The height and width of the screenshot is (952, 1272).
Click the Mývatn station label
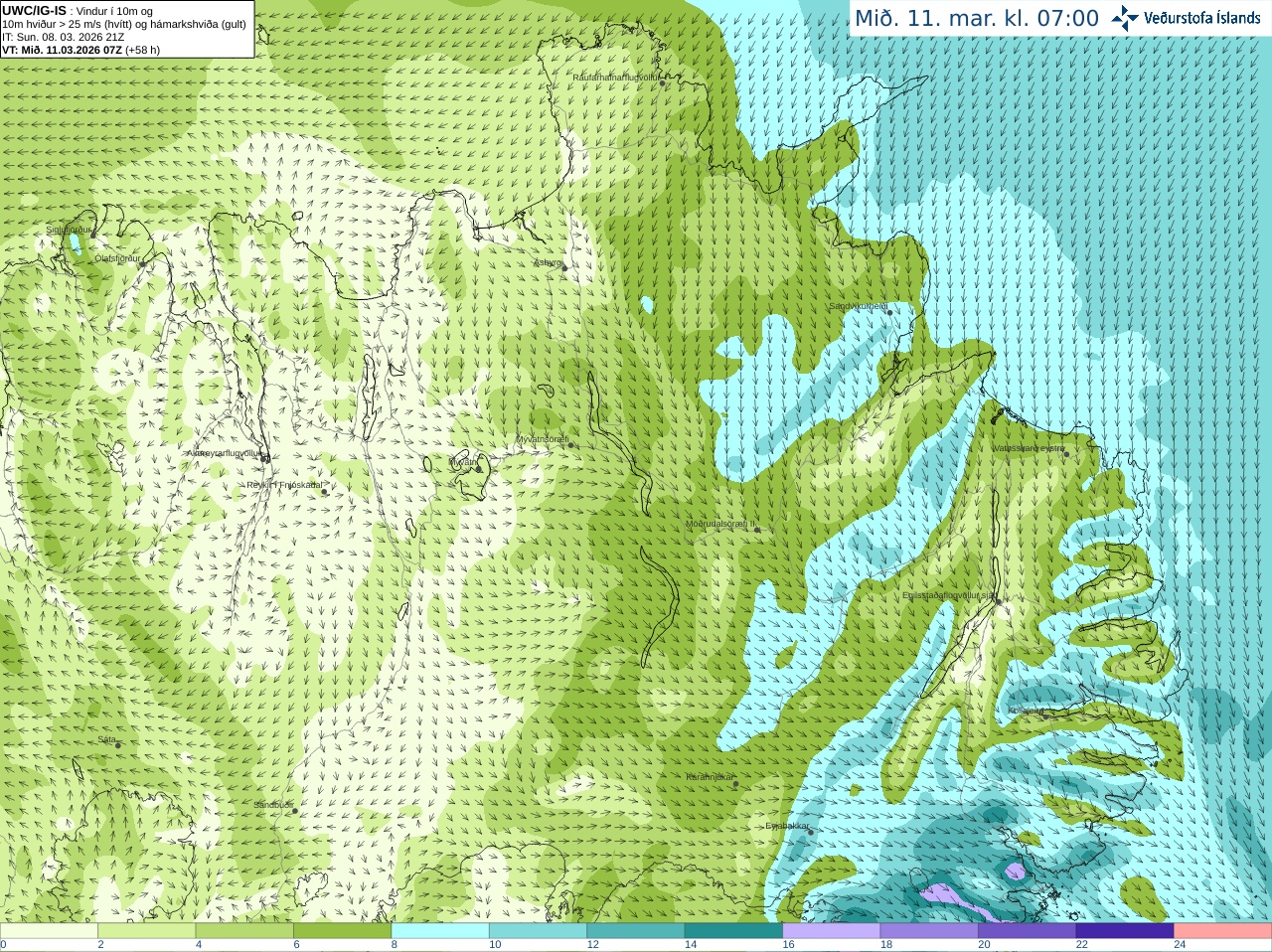pos(463,462)
